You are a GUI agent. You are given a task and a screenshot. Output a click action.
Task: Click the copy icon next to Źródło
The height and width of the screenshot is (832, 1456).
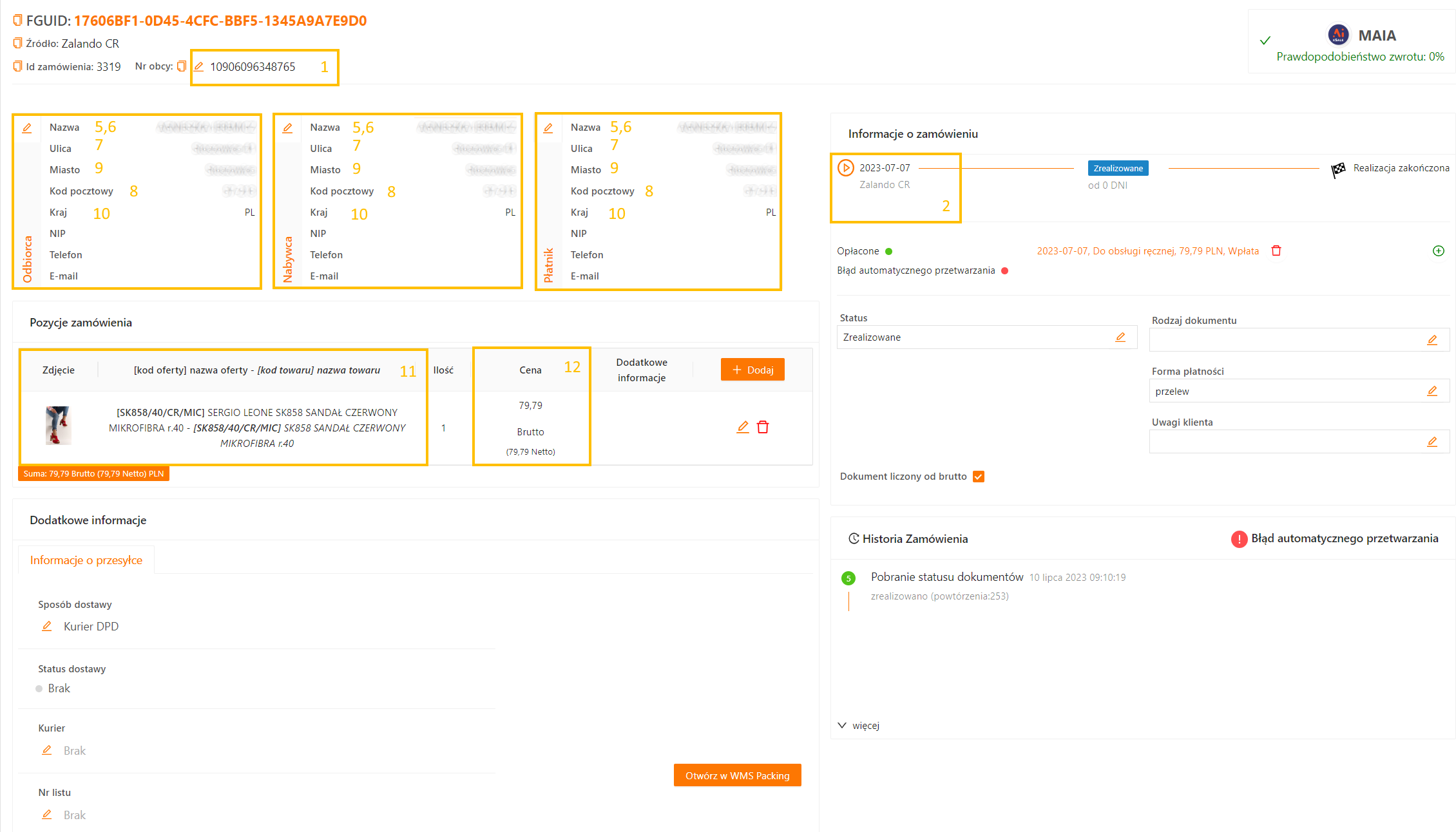(x=17, y=43)
